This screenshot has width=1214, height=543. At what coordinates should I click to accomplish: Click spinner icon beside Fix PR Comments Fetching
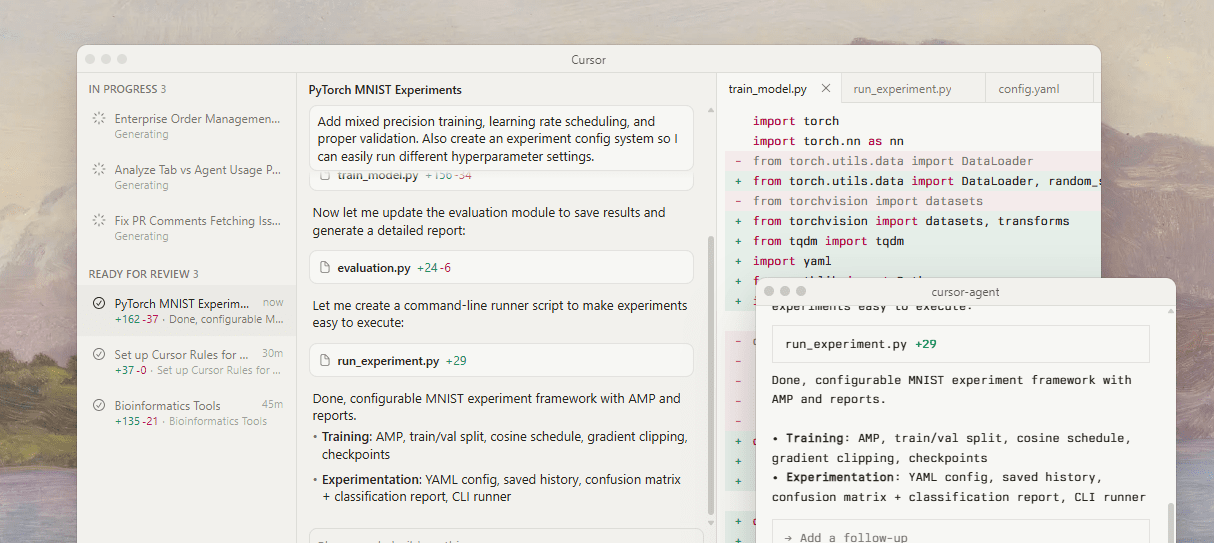coord(99,221)
